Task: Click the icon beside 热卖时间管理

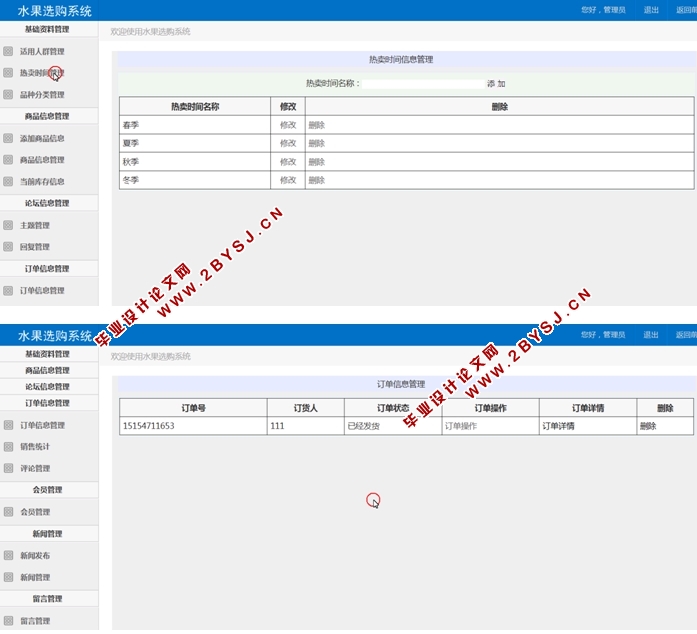Action: (x=8, y=72)
